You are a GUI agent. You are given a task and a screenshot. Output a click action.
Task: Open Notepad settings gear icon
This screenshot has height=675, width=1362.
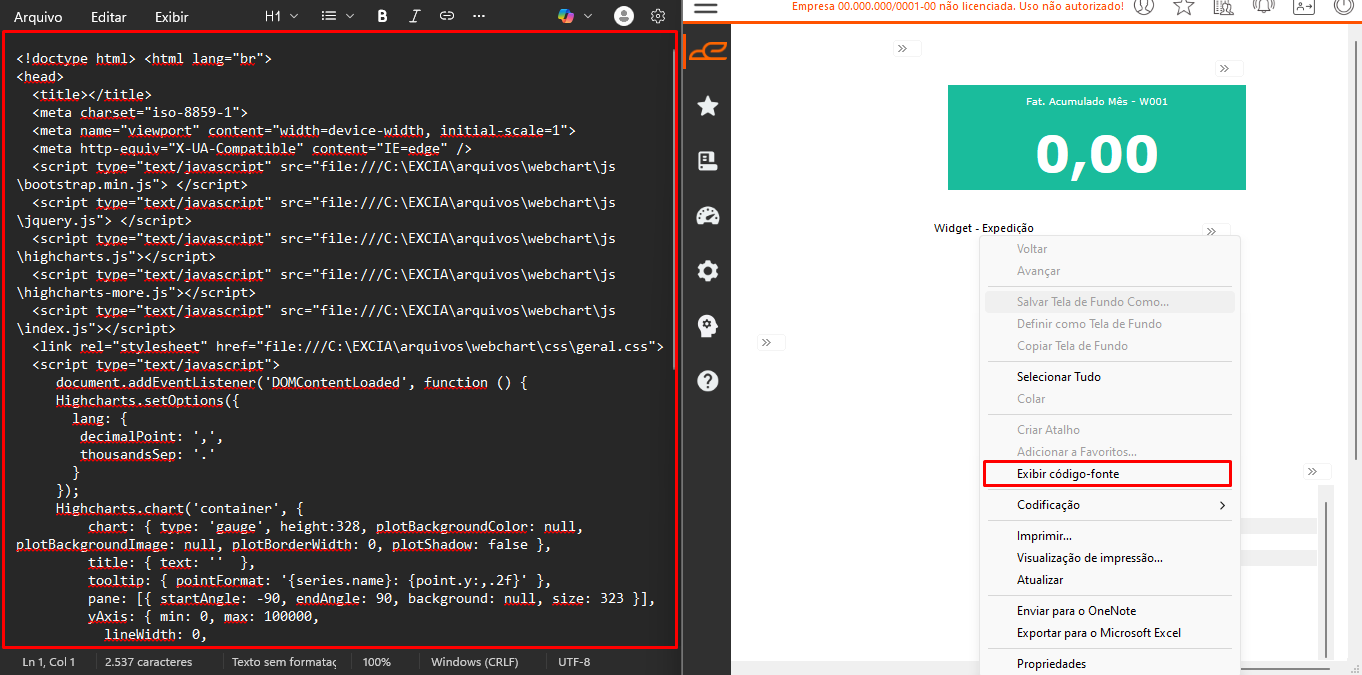657,16
